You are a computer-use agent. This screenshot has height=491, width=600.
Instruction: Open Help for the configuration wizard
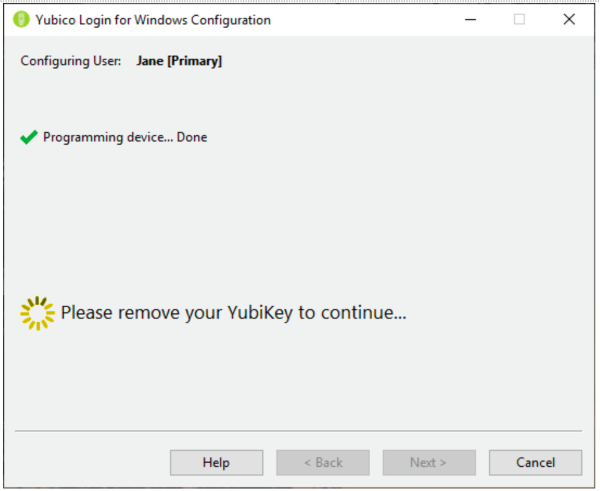216,462
